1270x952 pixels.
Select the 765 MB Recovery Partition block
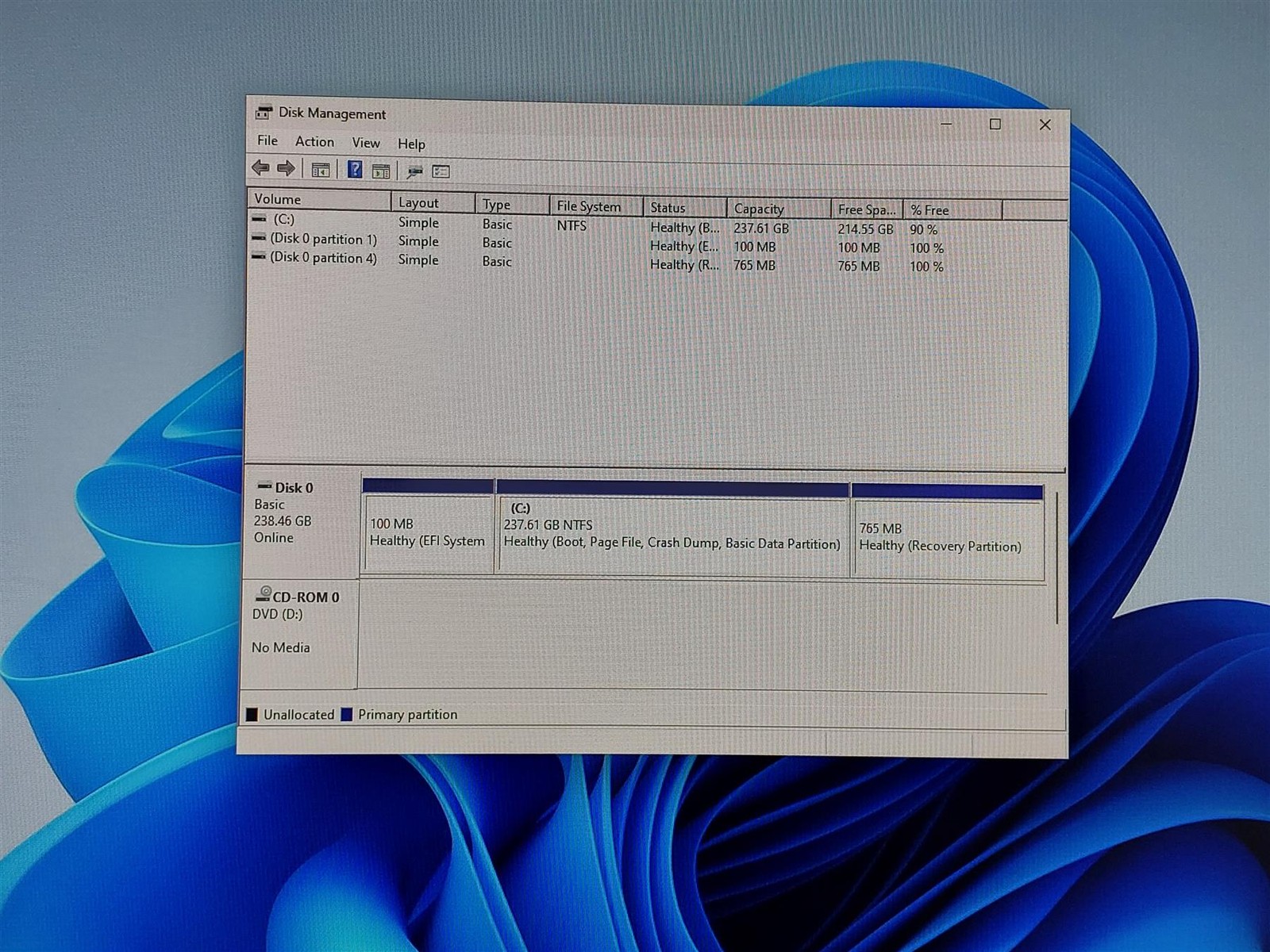(947, 531)
